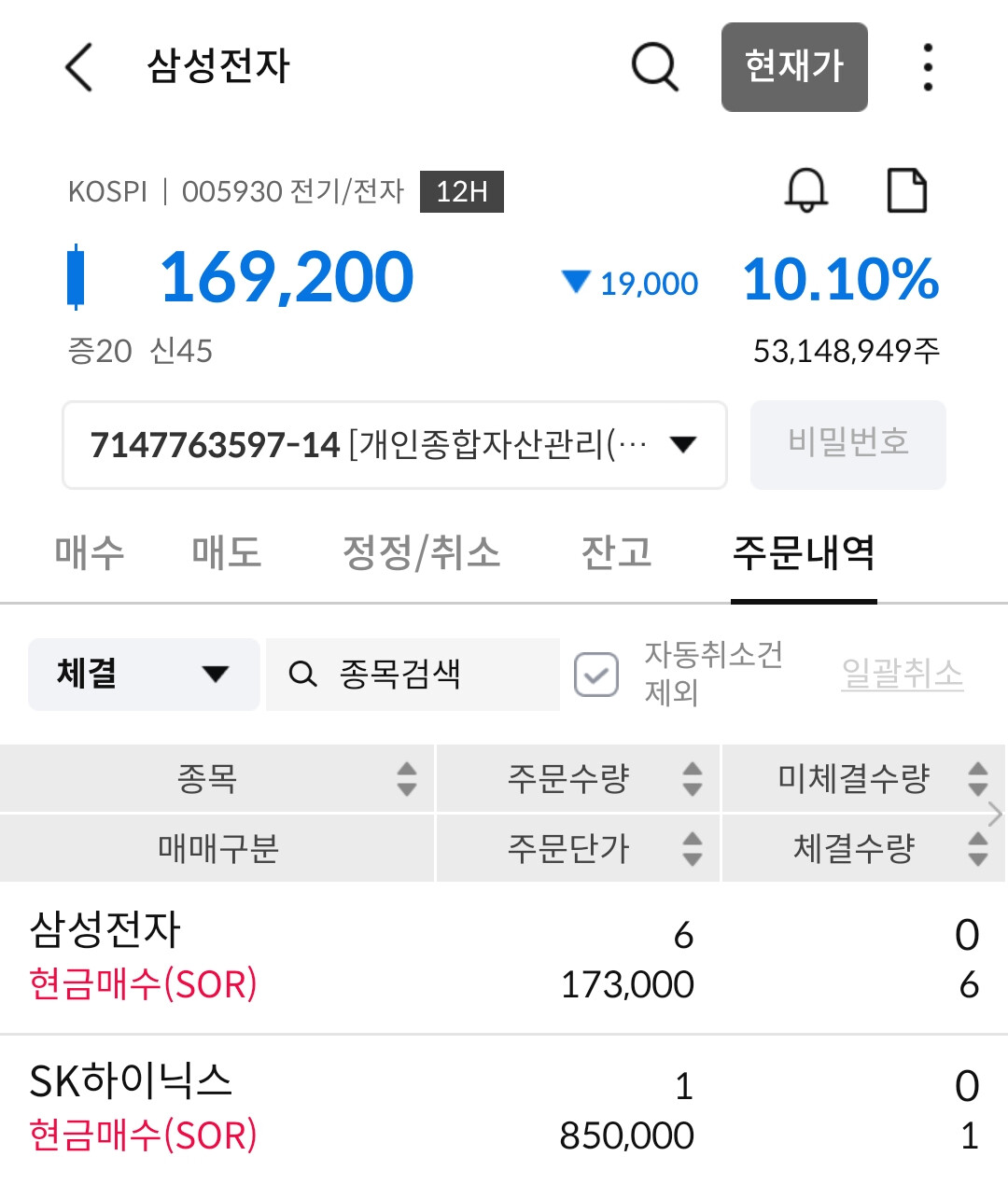
Task: Switch to the 잔고 tab
Action: click(x=616, y=552)
